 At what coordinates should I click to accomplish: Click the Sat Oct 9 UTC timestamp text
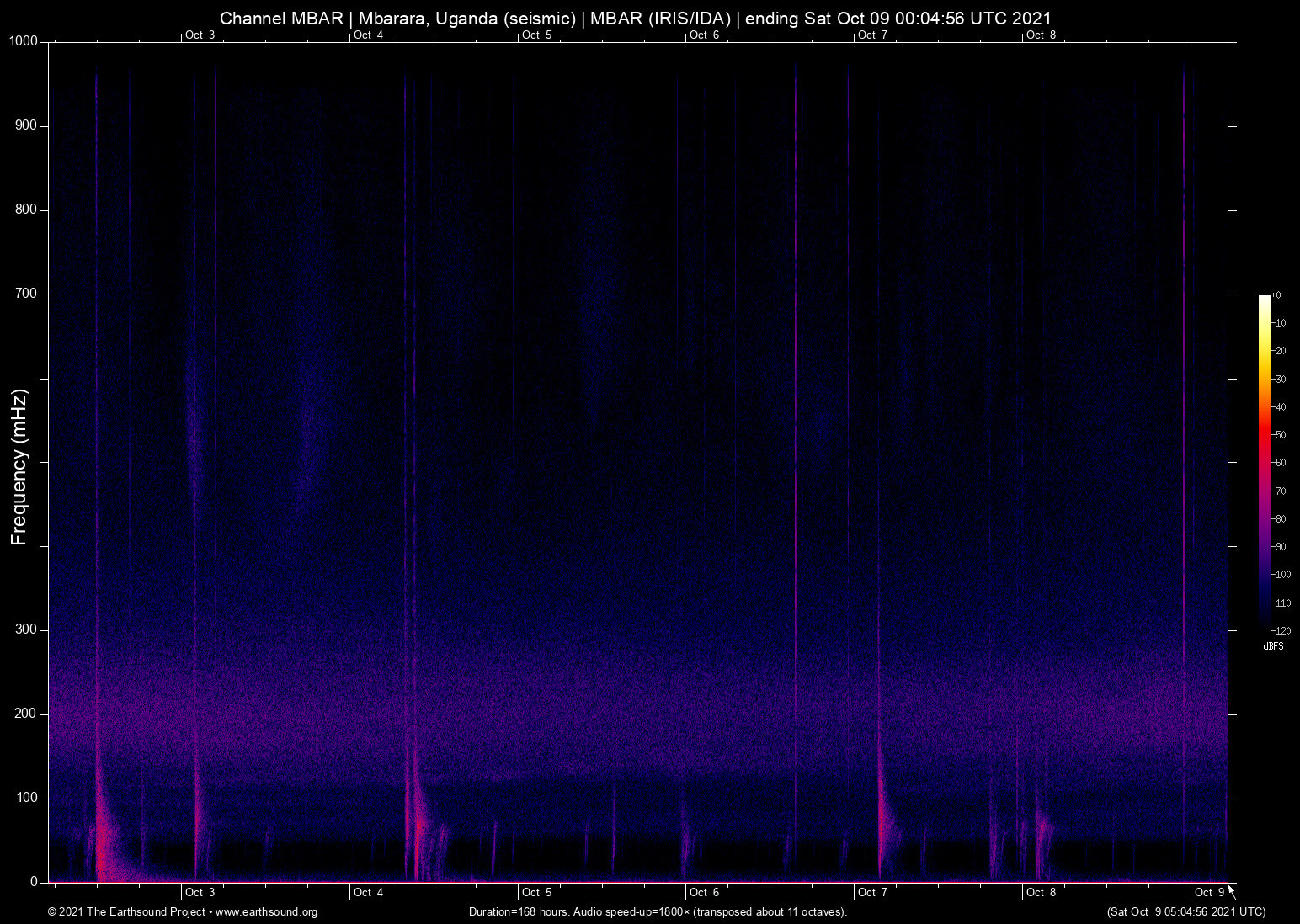1185,911
